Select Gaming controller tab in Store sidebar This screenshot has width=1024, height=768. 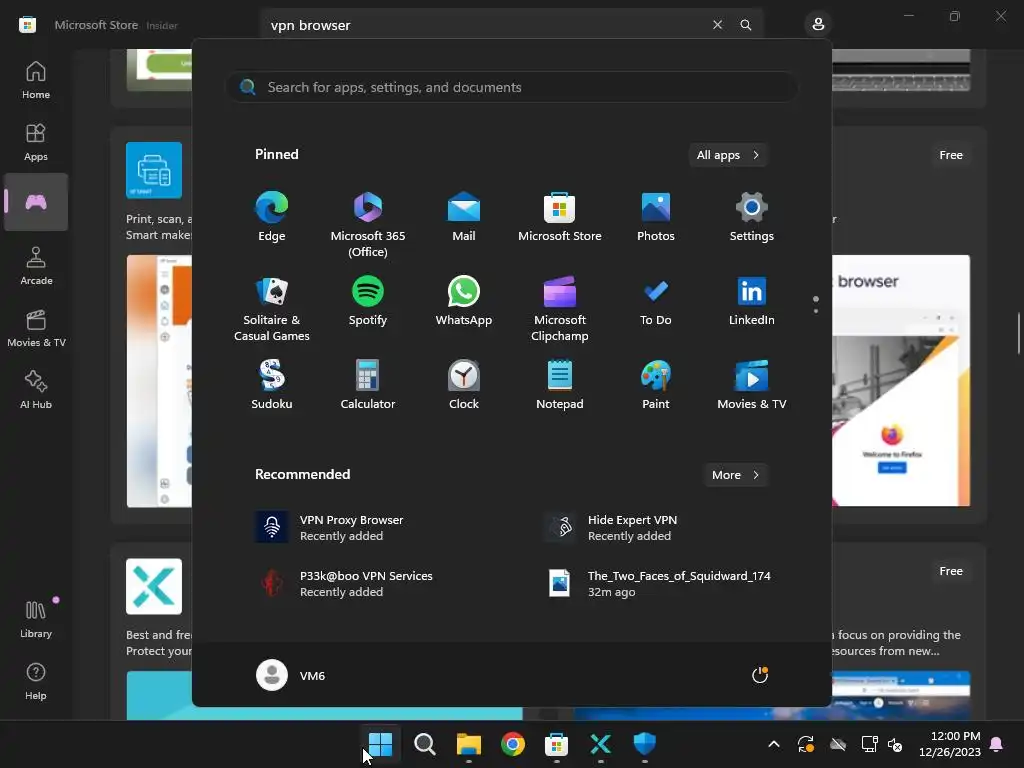[36, 202]
